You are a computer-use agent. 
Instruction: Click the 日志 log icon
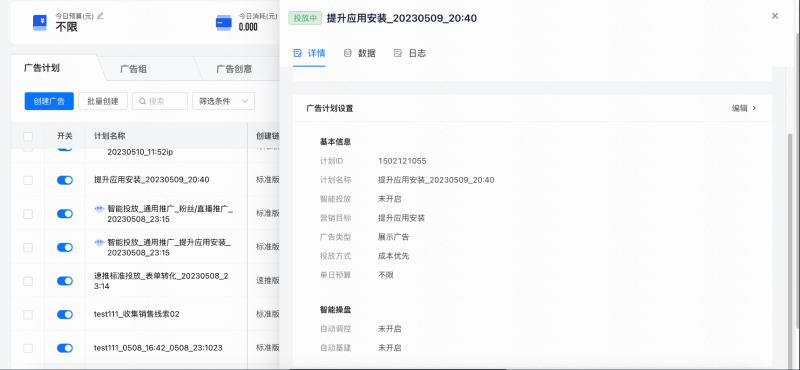tap(398, 53)
